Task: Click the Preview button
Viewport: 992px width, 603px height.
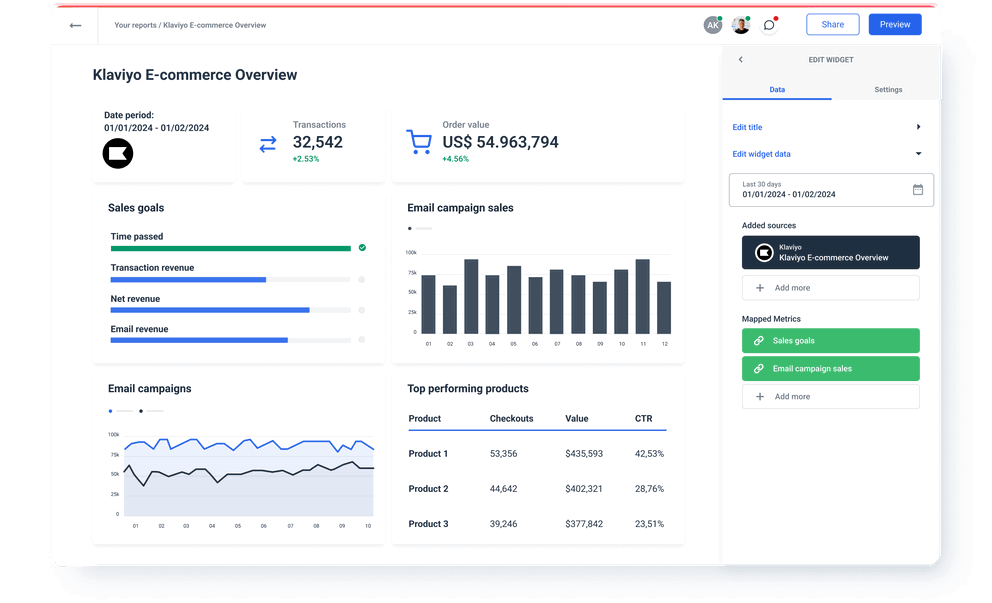Action: [894, 24]
